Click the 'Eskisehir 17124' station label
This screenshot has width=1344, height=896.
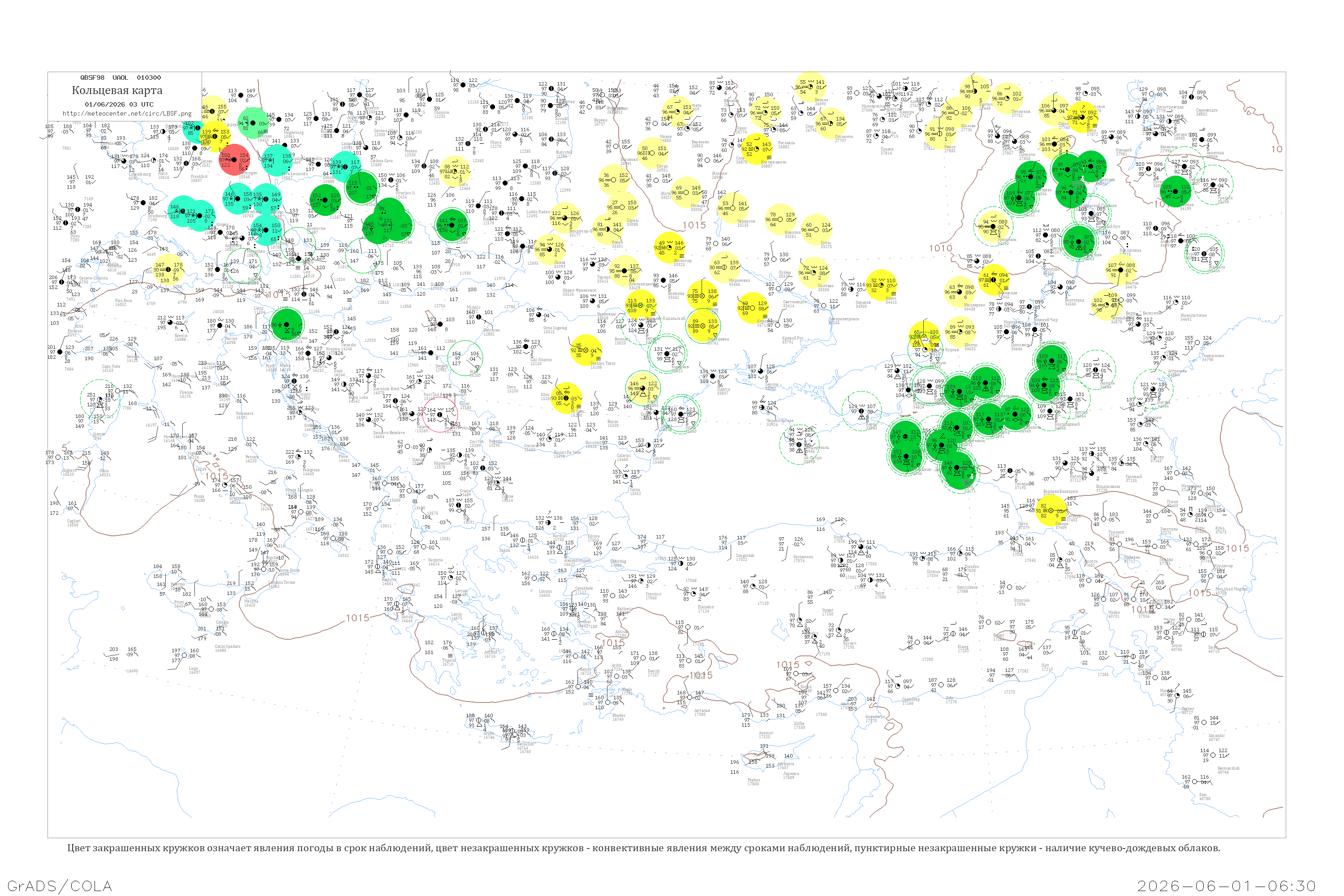(706, 609)
